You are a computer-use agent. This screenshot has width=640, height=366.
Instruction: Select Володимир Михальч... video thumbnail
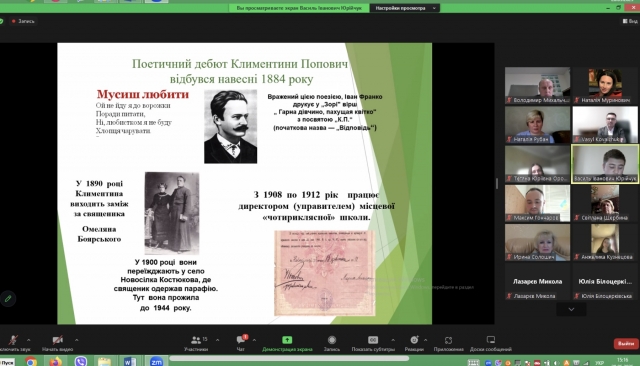tap(537, 85)
